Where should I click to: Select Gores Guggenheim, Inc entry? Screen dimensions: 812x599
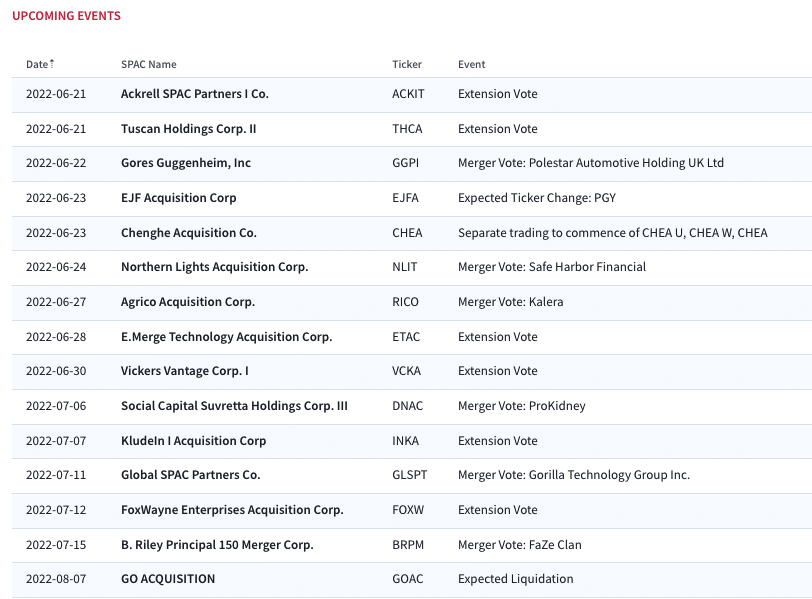[x=186, y=163]
